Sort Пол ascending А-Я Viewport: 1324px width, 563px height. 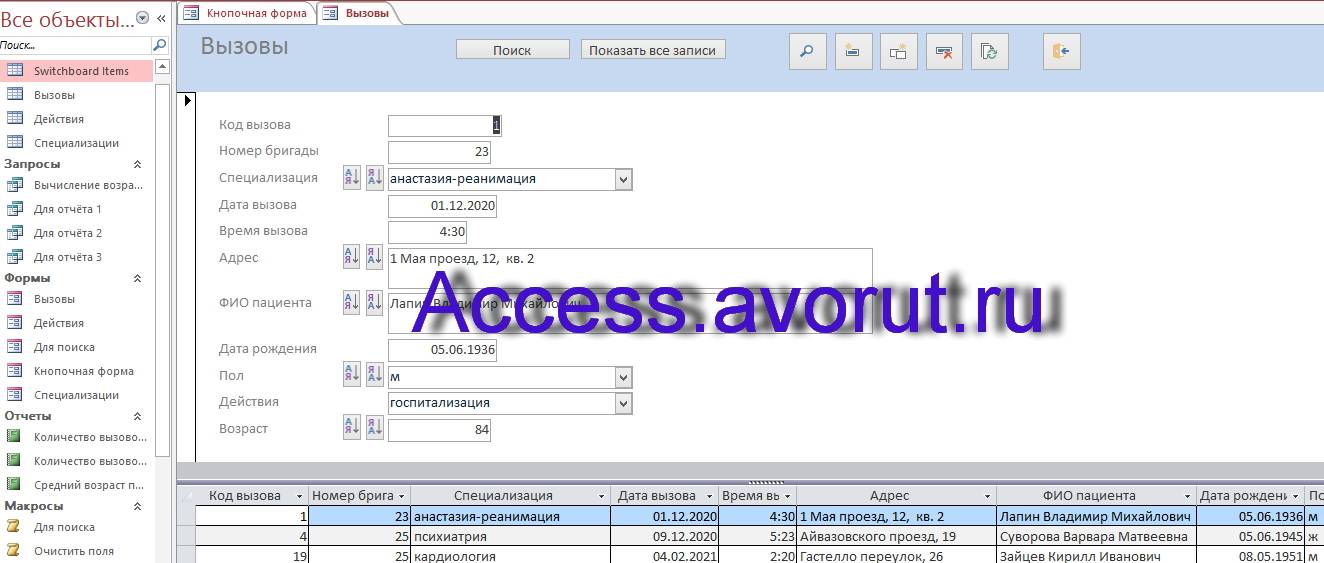pos(351,375)
